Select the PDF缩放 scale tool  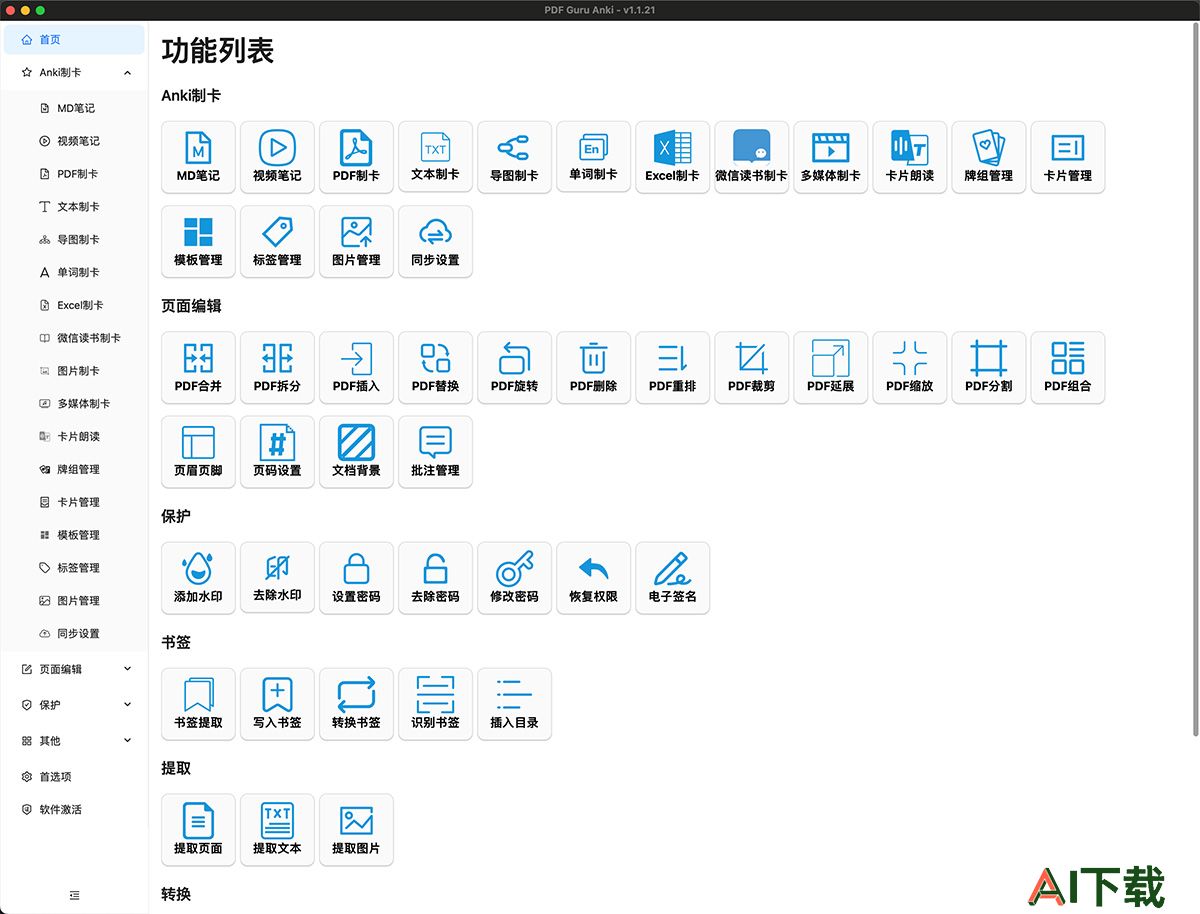click(x=909, y=367)
